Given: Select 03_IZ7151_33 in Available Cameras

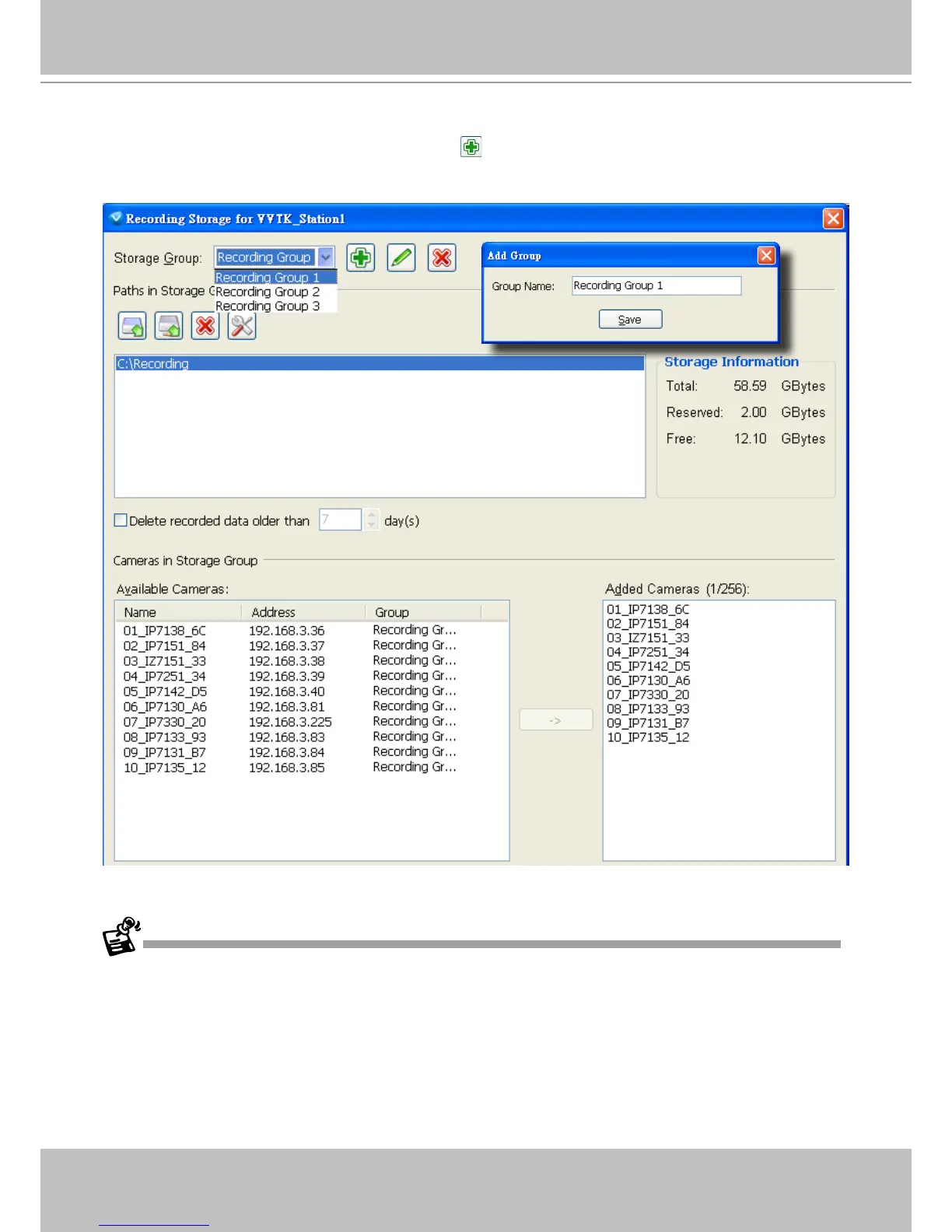Looking at the screenshot, I should (x=312, y=661).
